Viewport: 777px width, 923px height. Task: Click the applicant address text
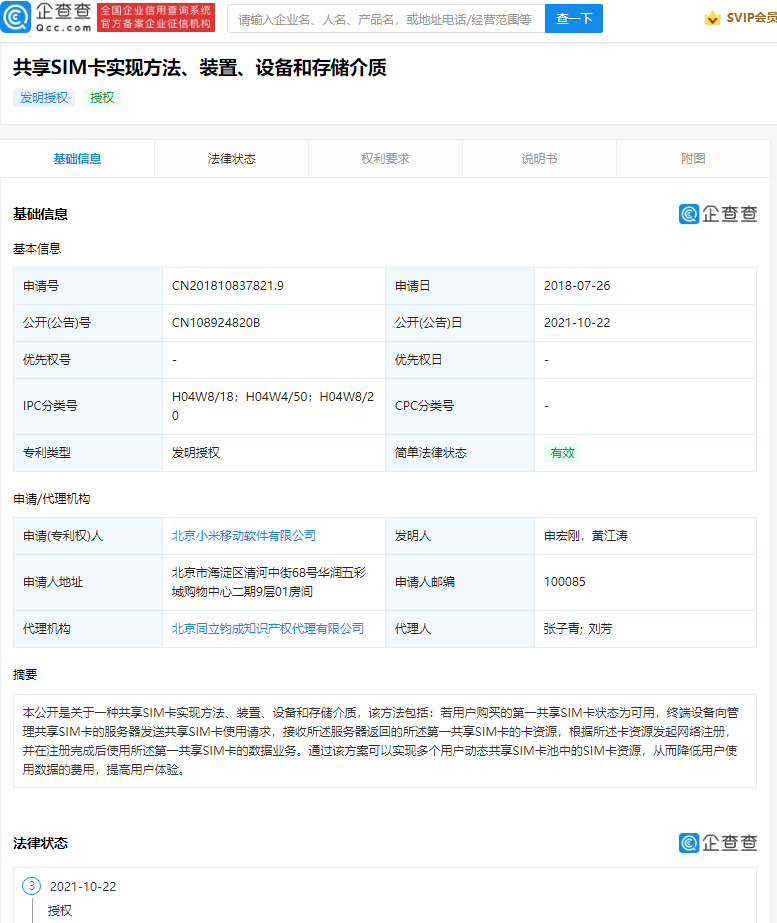(269, 582)
